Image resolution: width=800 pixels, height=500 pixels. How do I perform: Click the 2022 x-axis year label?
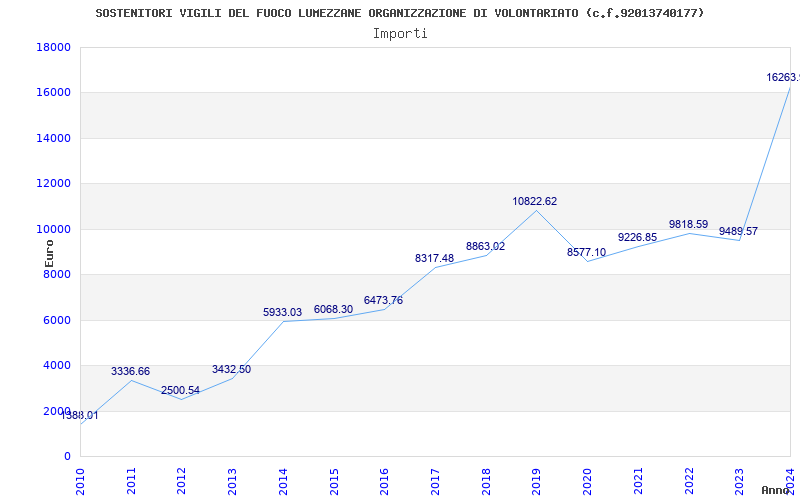click(x=688, y=478)
